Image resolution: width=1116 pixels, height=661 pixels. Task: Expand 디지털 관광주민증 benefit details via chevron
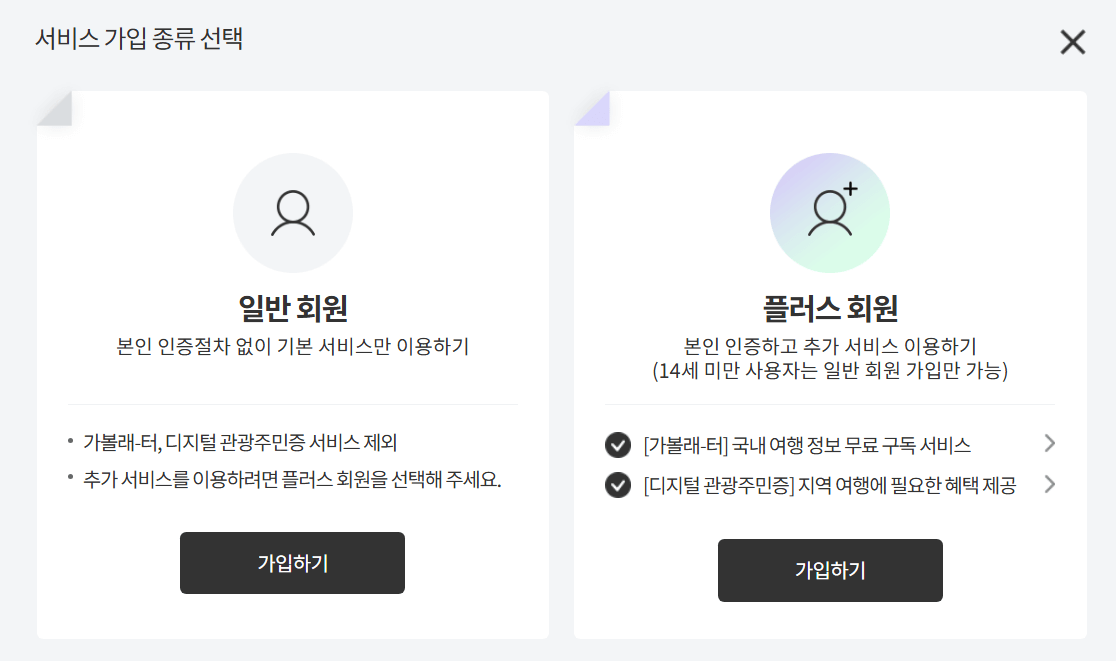click(x=1049, y=486)
